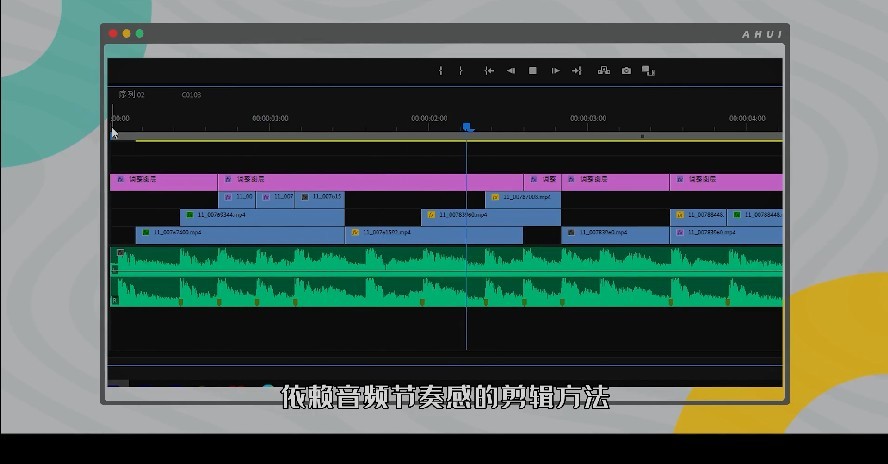The height and width of the screenshot is (464, 888).
Task: Go to In point button
Action: tap(489, 71)
